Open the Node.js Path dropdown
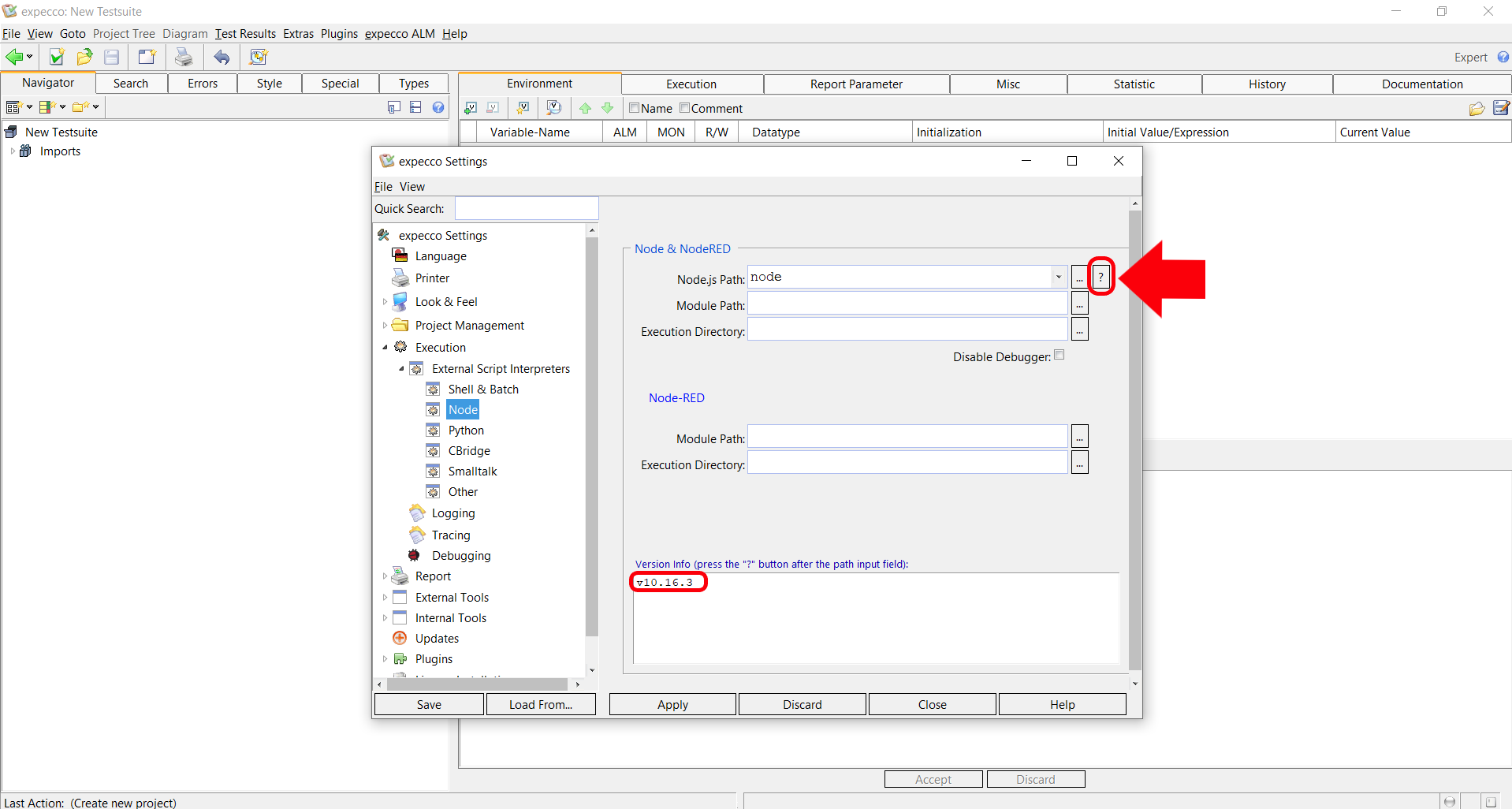This screenshot has height=809, width=1512. pos(1058,277)
